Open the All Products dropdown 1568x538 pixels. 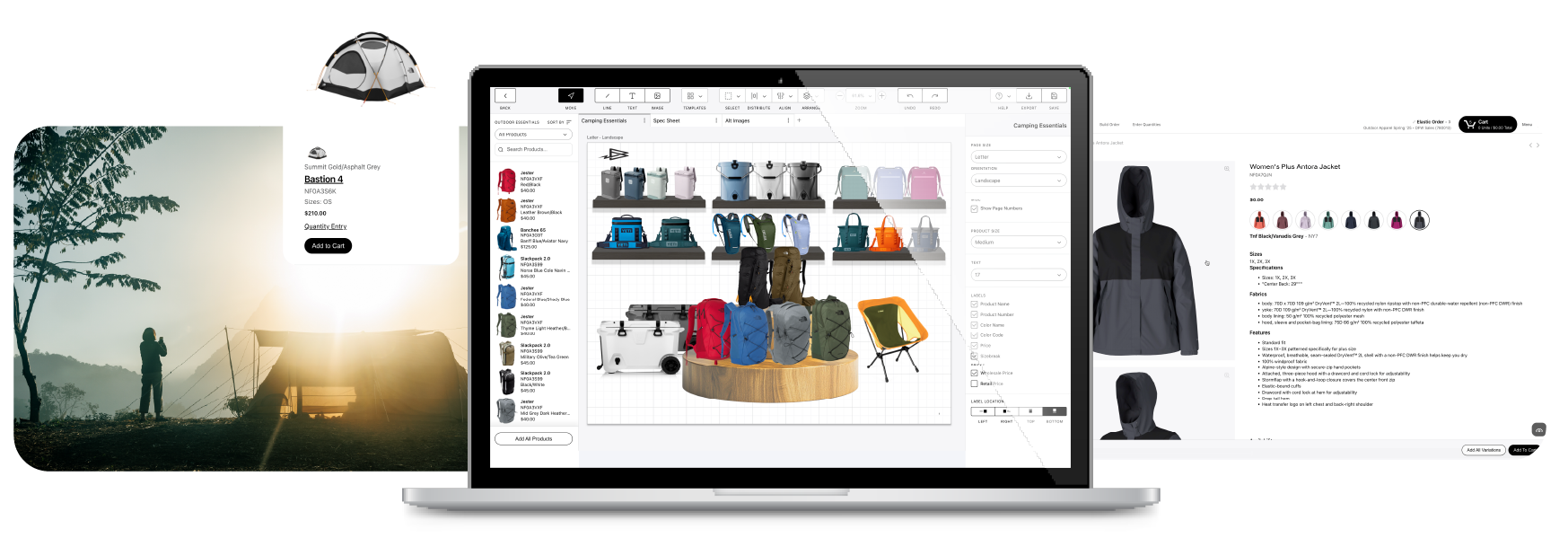tap(533, 135)
